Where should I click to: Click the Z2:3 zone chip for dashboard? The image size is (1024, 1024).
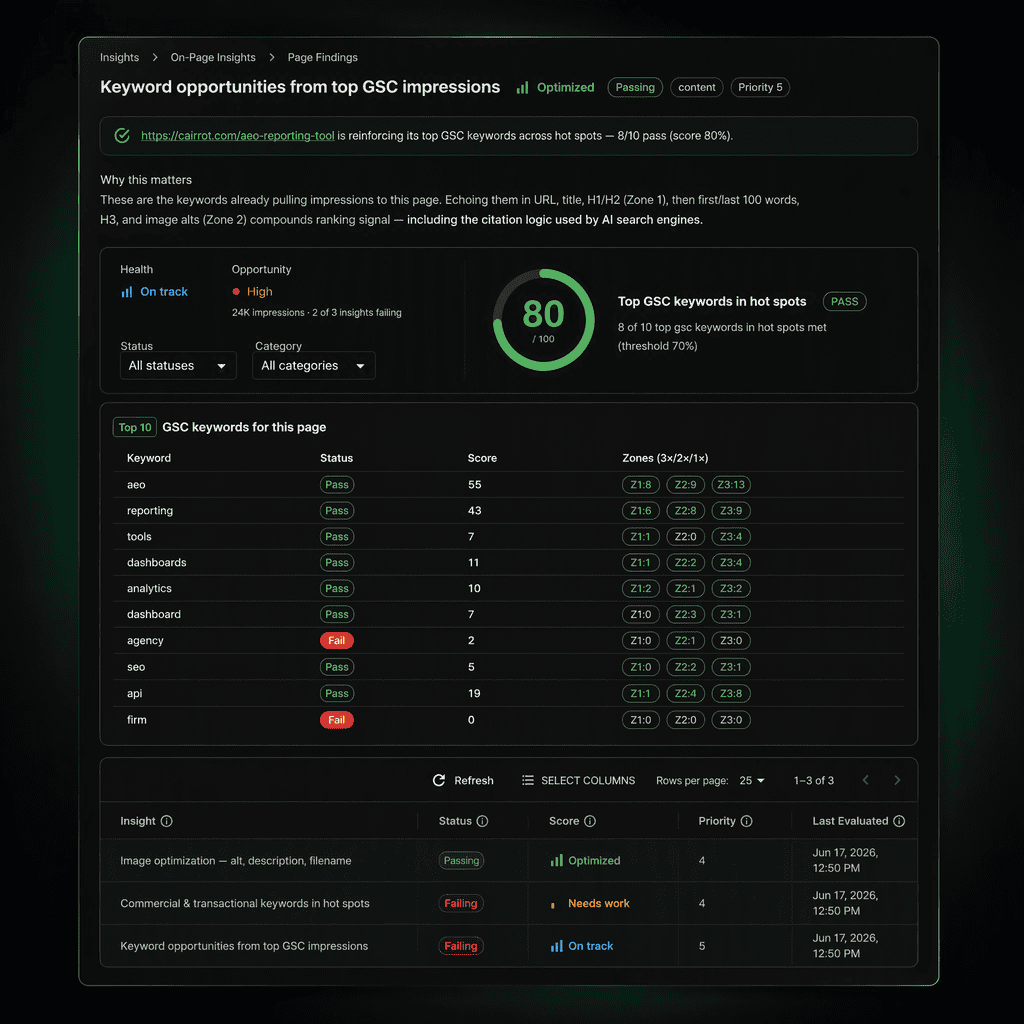click(x=686, y=615)
